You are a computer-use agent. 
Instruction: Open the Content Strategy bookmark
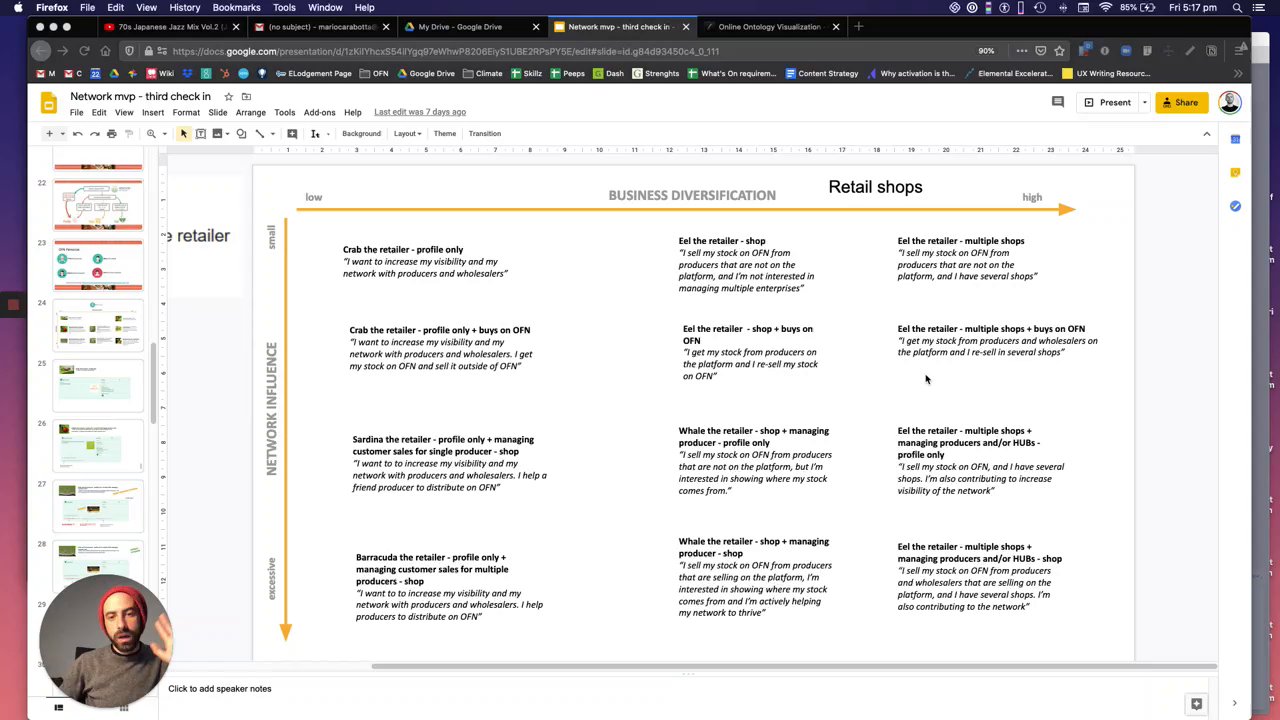click(822, 73)
